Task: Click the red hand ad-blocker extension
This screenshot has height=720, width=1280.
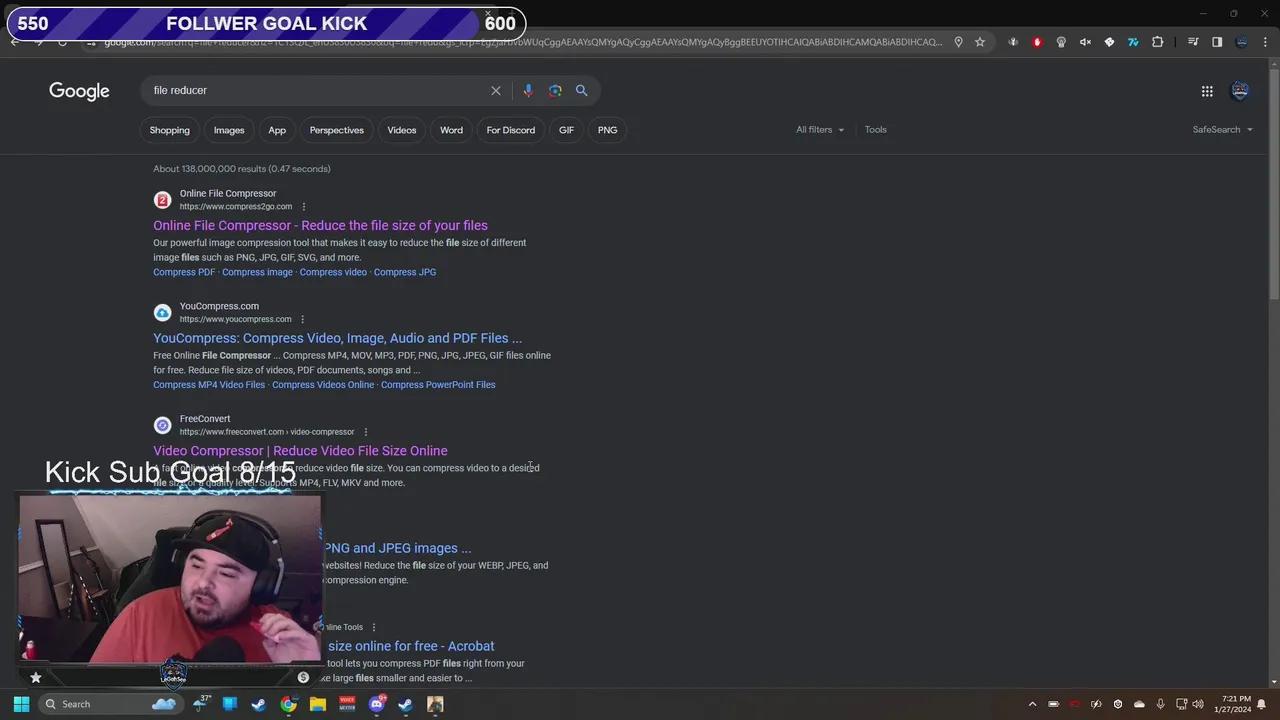Action: 1037,42
